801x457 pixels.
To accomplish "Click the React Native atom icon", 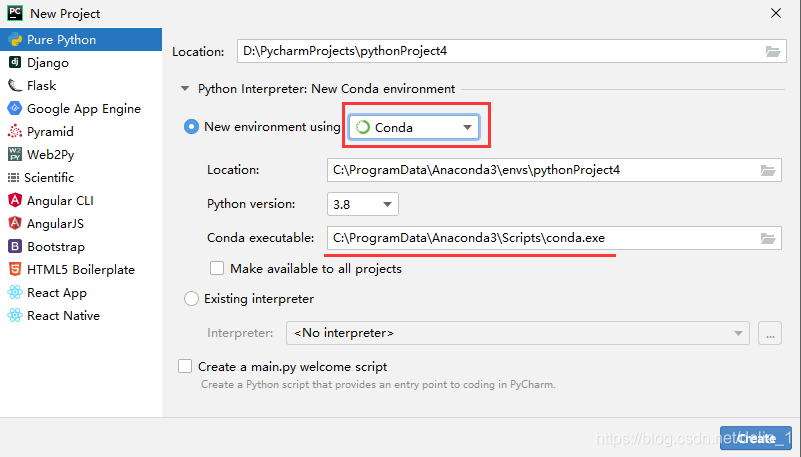I will (15, 315).
